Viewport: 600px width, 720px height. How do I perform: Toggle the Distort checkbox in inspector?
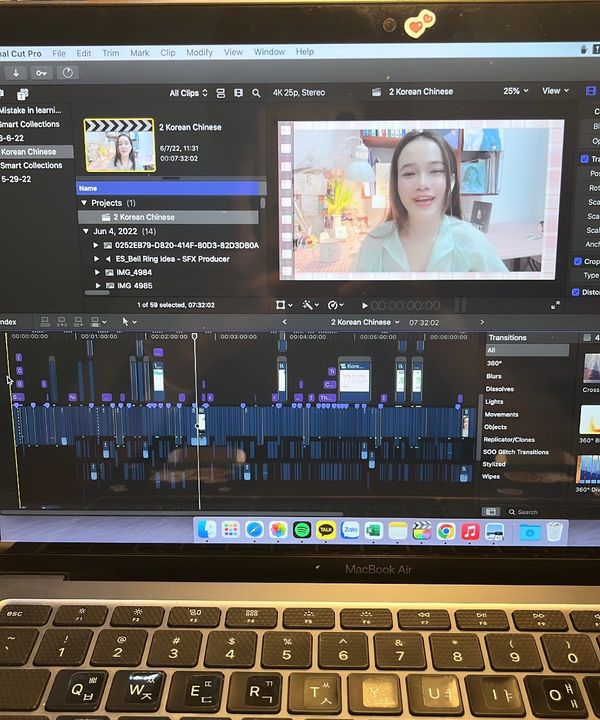(576, 292)
